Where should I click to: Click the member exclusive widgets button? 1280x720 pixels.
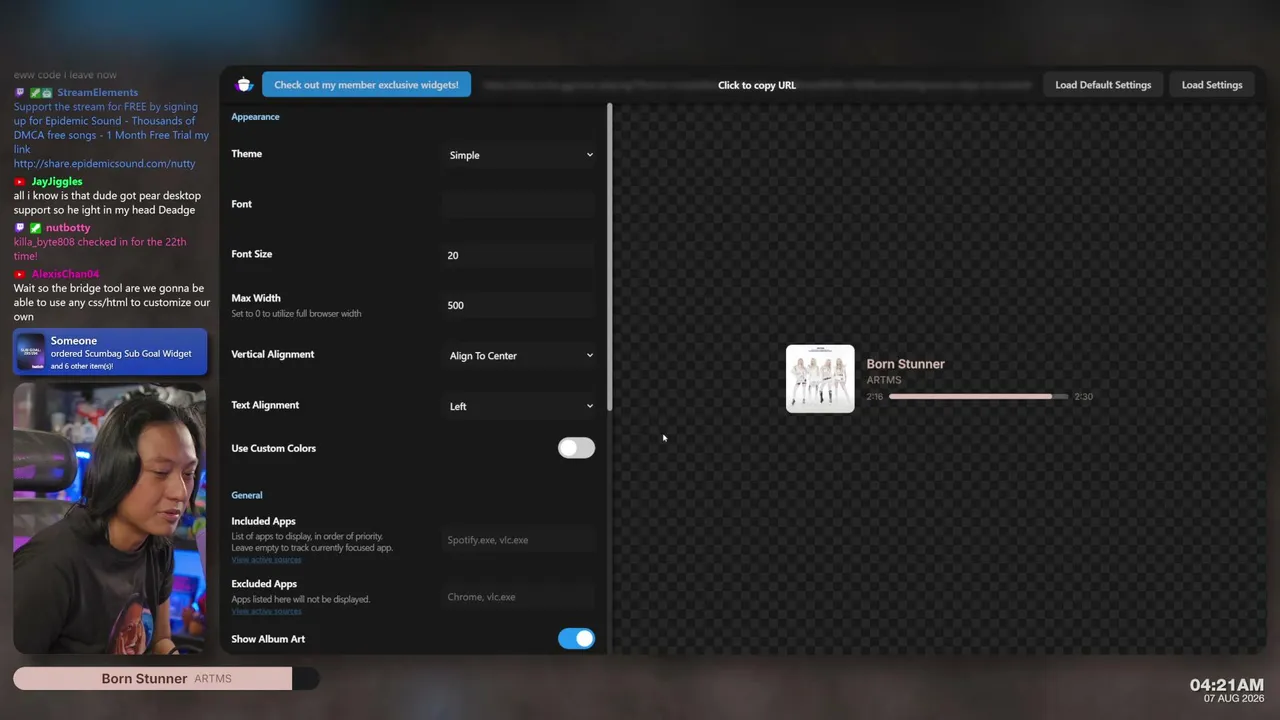[366, 85]
